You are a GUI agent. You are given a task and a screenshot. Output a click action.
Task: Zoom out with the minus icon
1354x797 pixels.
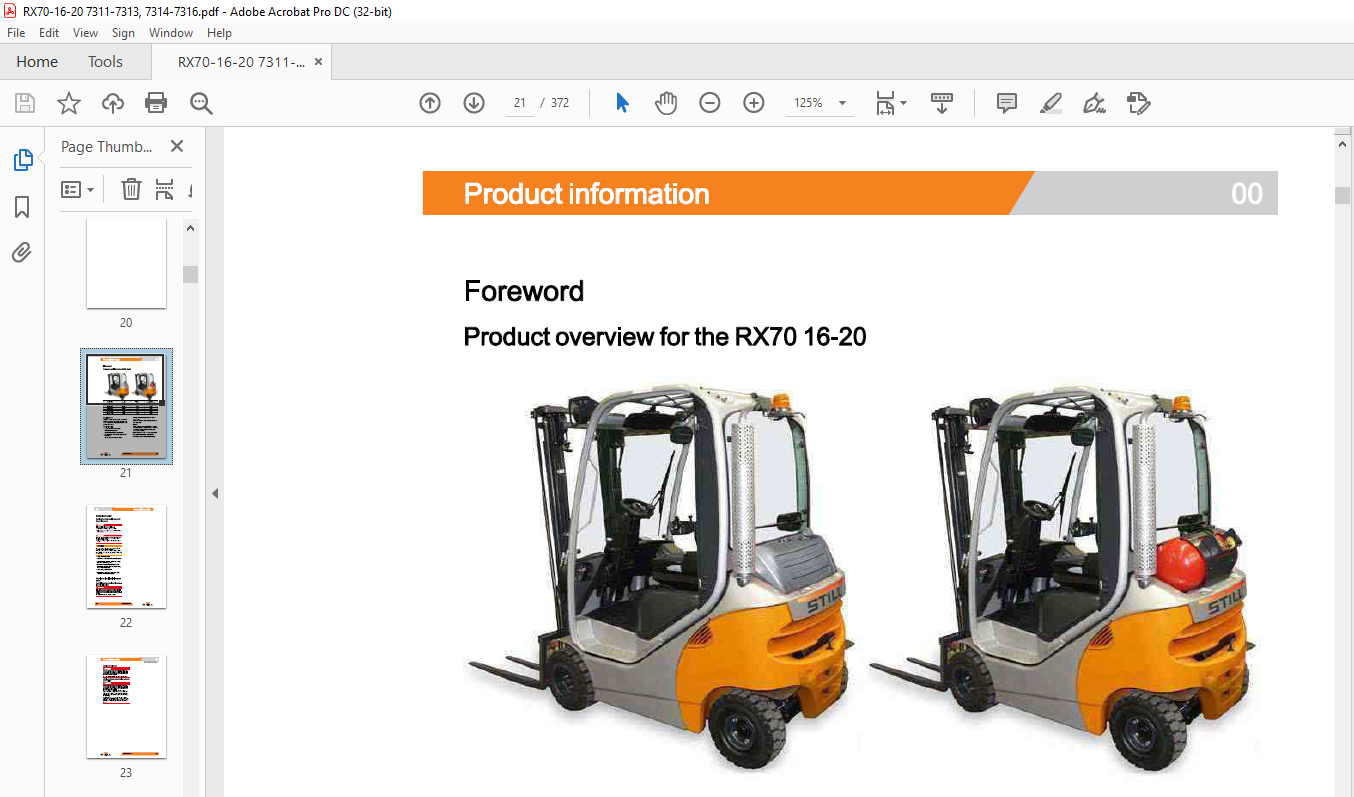pyautogui.click(x=710, y=103)
